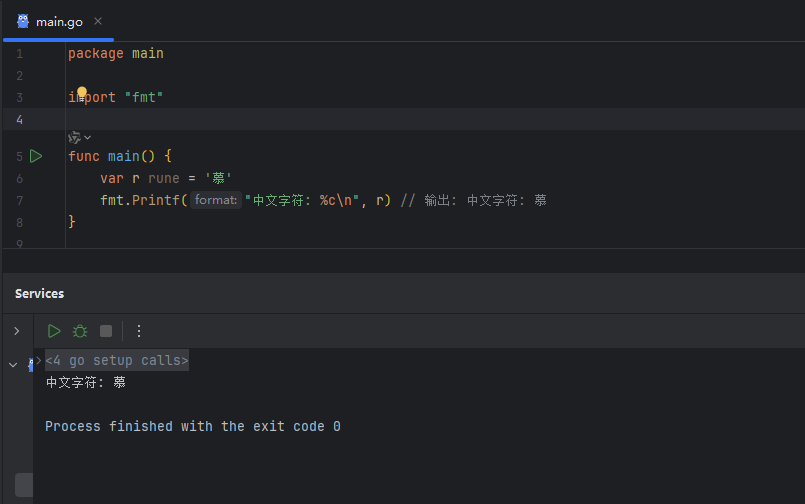Click the Go service node icon in Services tree
Image resolution: width=805 pixels, height=504 pixels.
31,365
